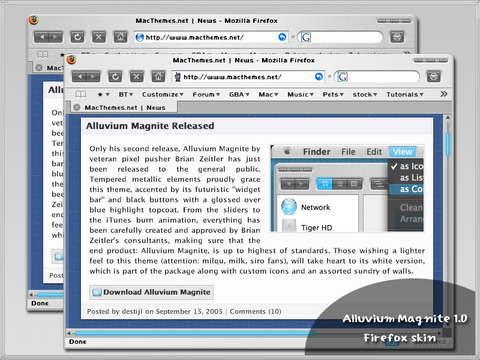Click the Reload button in front window
This screenshot has width=480, height=360.
115,77
